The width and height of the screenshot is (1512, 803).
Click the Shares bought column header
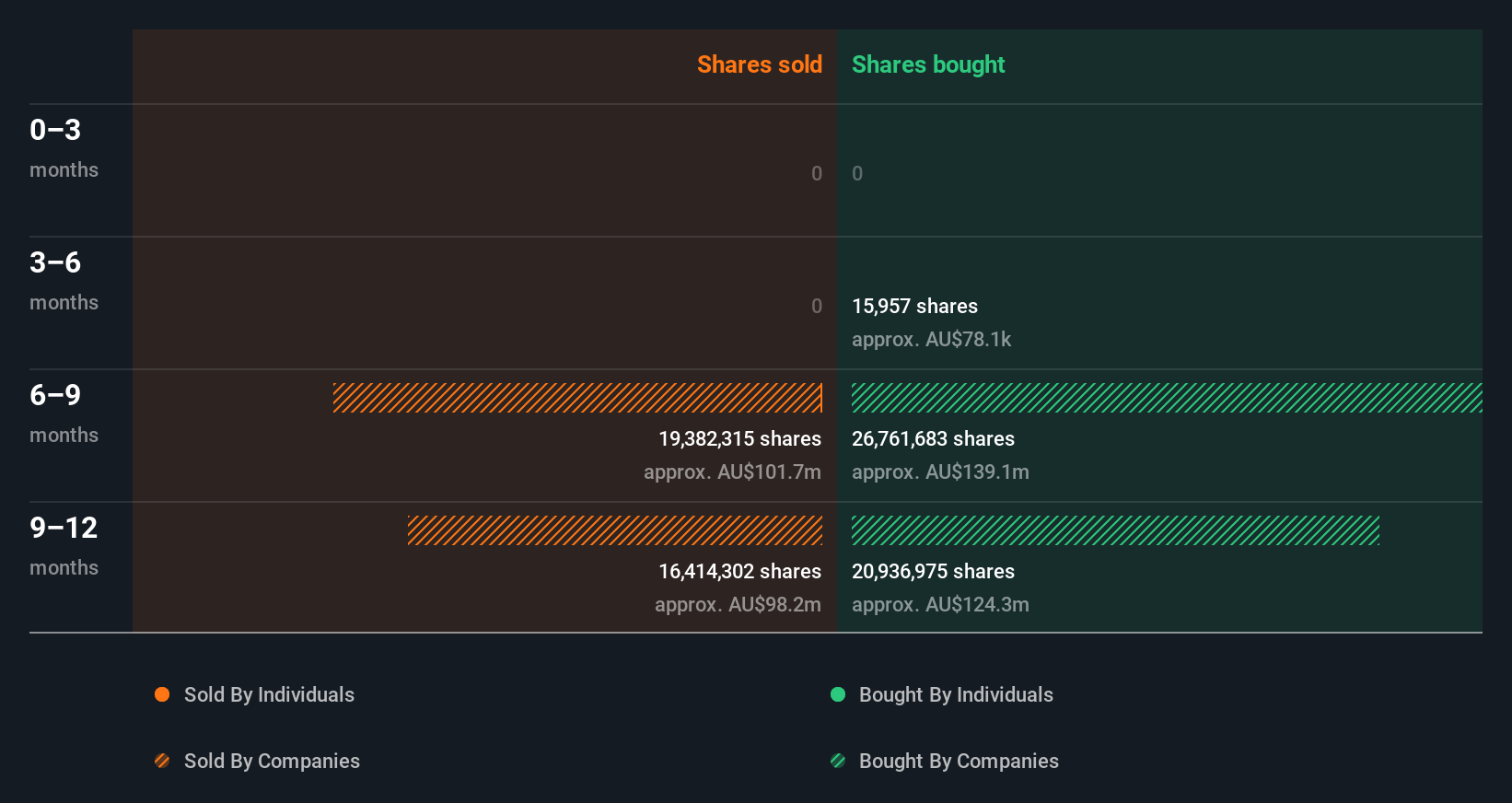click(928, 64)
